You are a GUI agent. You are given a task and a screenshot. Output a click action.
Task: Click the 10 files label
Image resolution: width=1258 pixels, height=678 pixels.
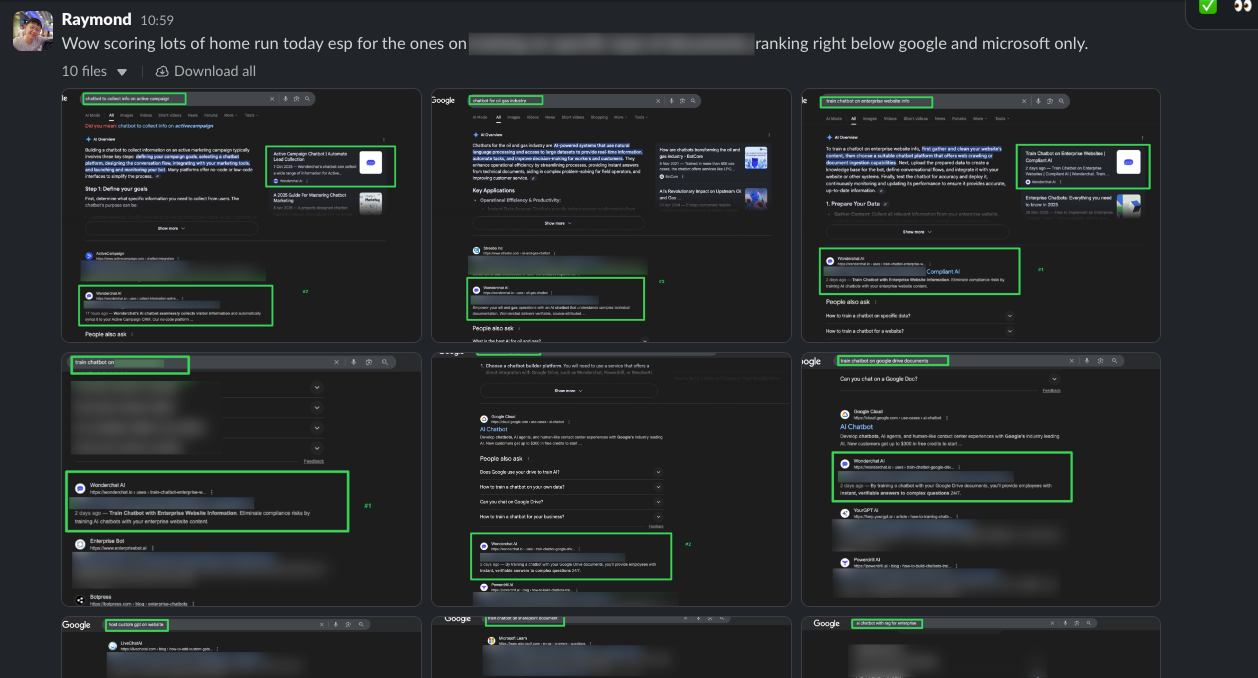point(84,71)
